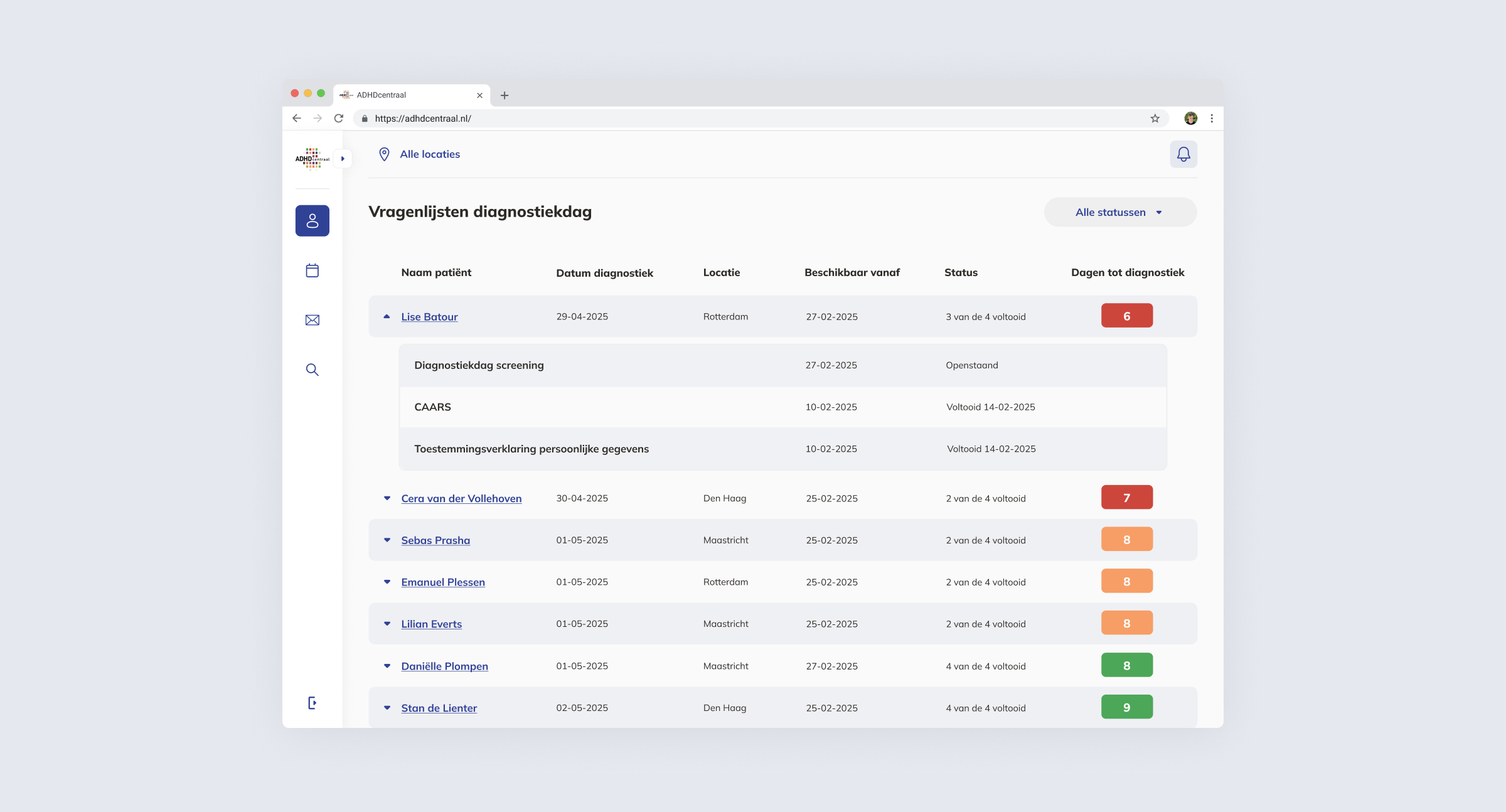Open the notifications bell

(1183, 154)
